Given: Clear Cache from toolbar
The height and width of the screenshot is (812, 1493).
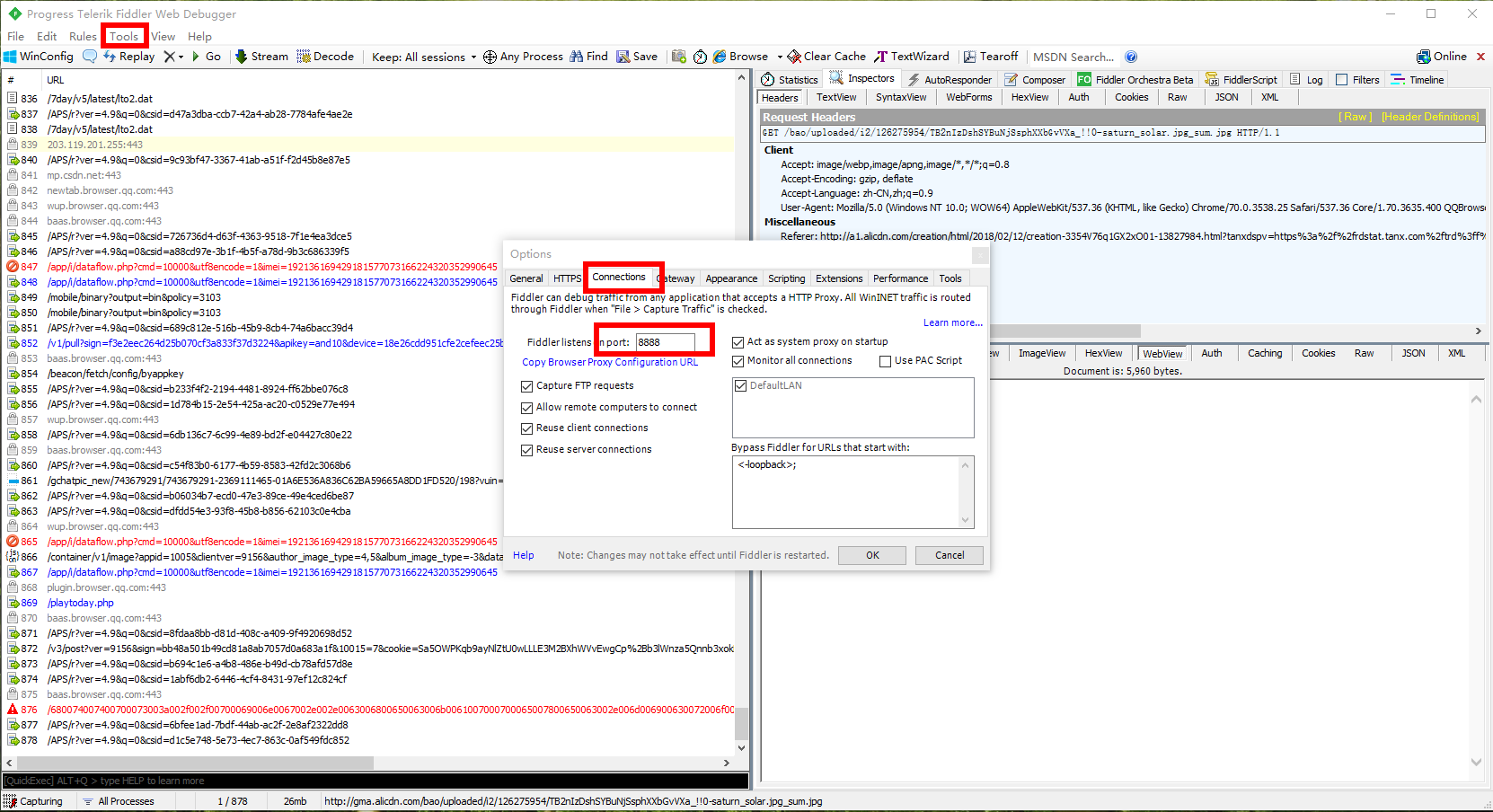Looking at the screenshot, I should click(826, 57).
